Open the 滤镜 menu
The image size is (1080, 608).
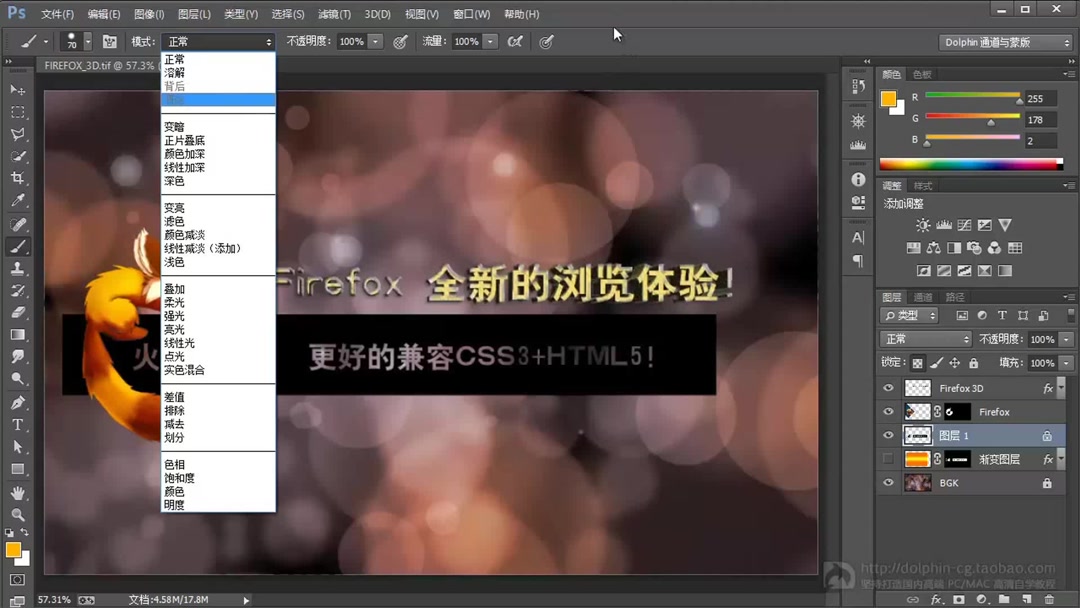(x=334, y=13)
